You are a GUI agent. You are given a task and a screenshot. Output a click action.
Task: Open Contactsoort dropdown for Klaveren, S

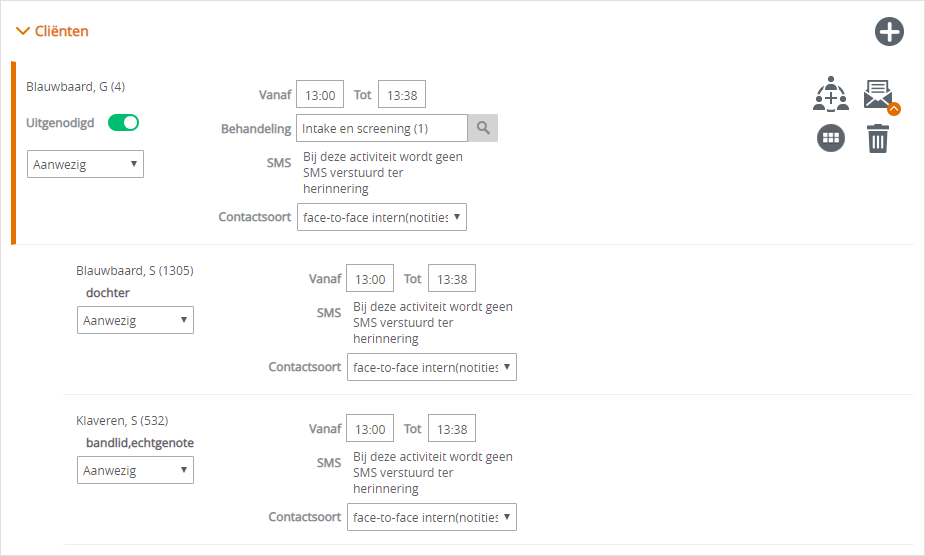[432, 517]
